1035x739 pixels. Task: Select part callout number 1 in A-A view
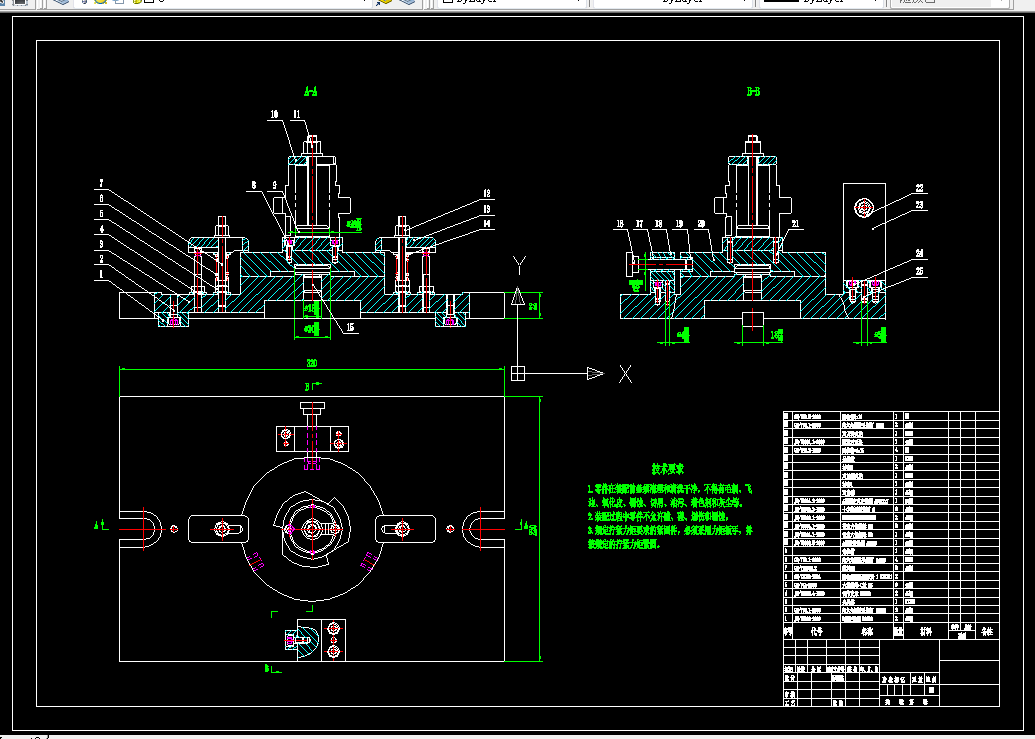[101, 273]
